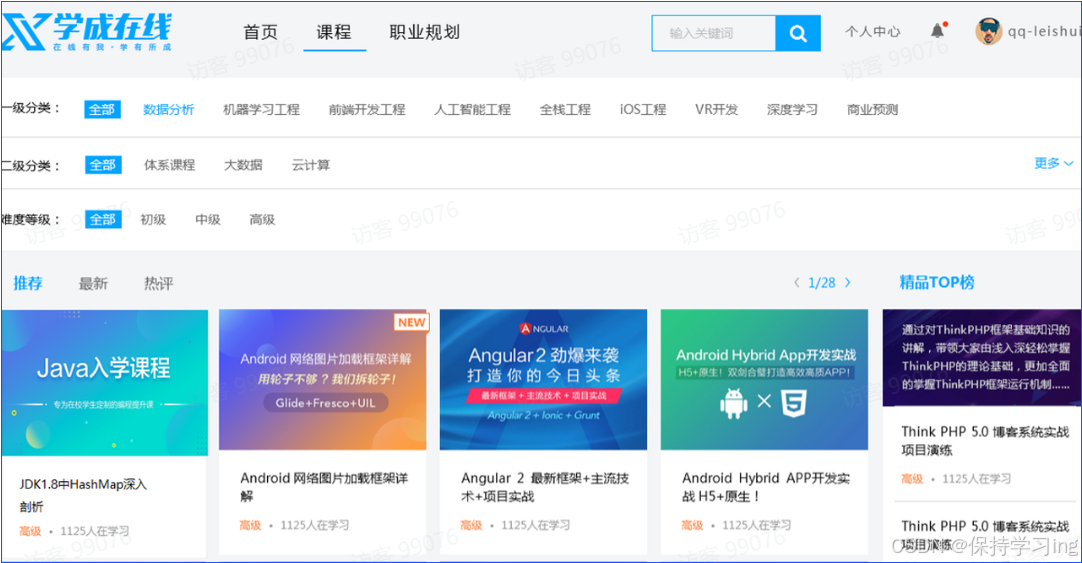Open JDK1.8中HashMap深入剖析 course title

click(83, 495)
